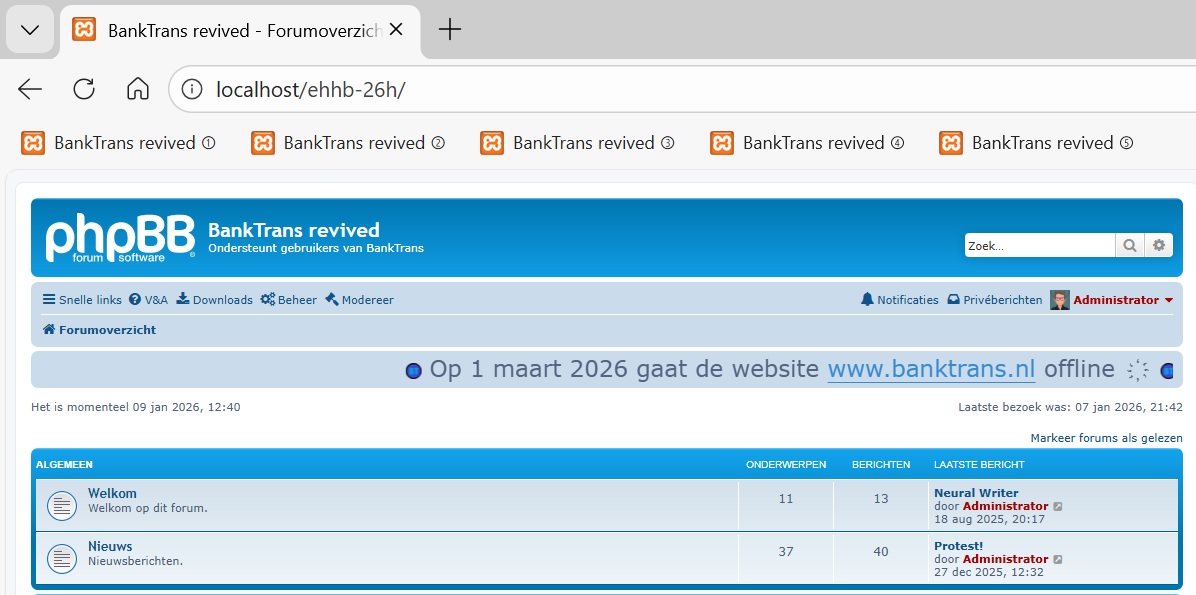Open the tab list chevron
Screen dimensions: 1196x595
[30, 30]
